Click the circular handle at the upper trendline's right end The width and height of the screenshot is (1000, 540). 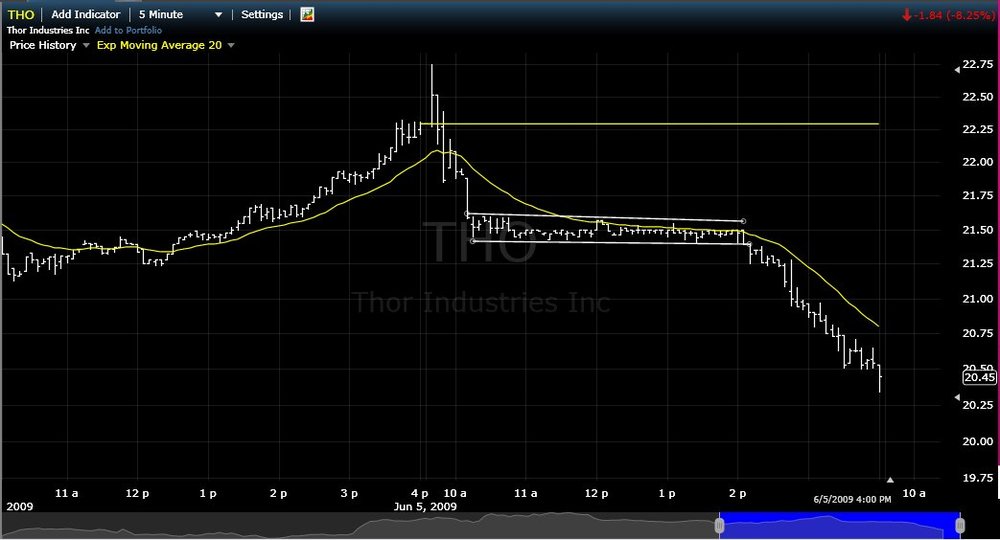[x=744, y=221]
